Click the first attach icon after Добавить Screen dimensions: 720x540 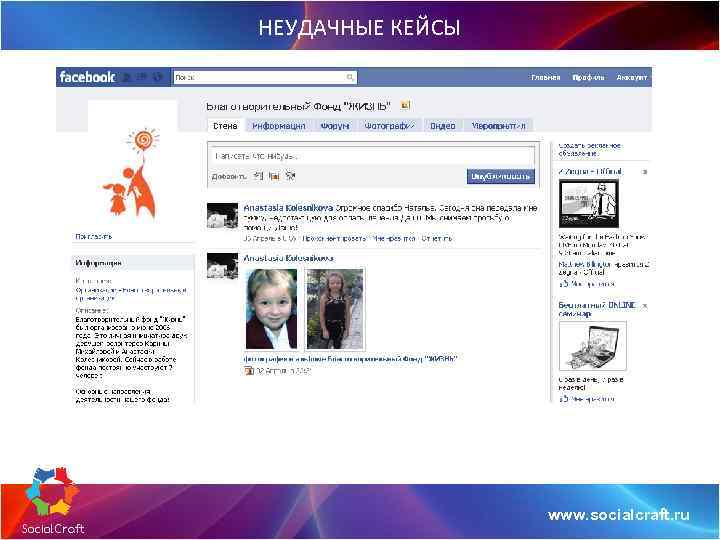[x=259, y=176]
